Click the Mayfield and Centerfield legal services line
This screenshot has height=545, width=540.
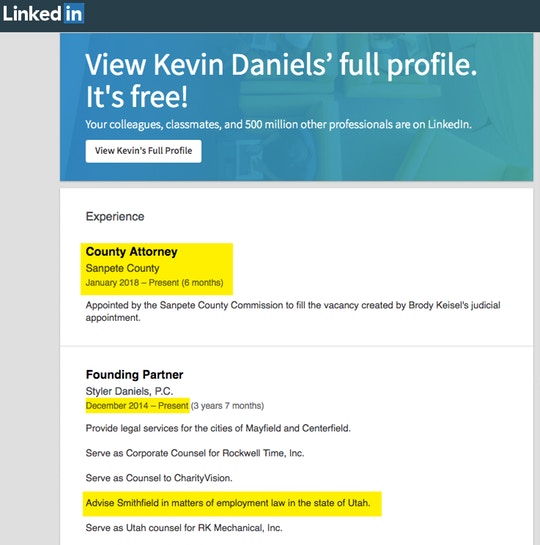[218, 428]
